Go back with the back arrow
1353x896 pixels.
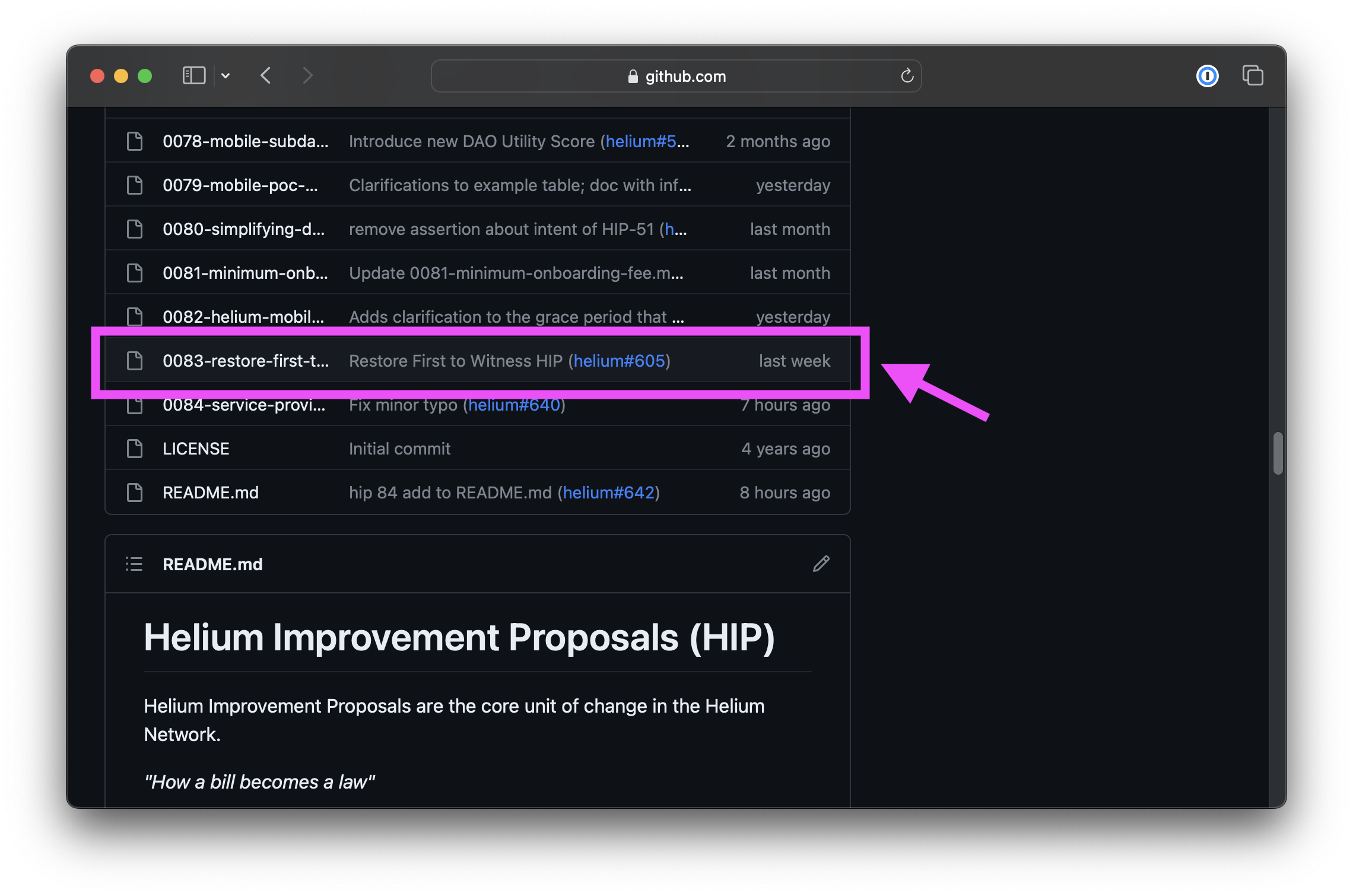point(266,76)
